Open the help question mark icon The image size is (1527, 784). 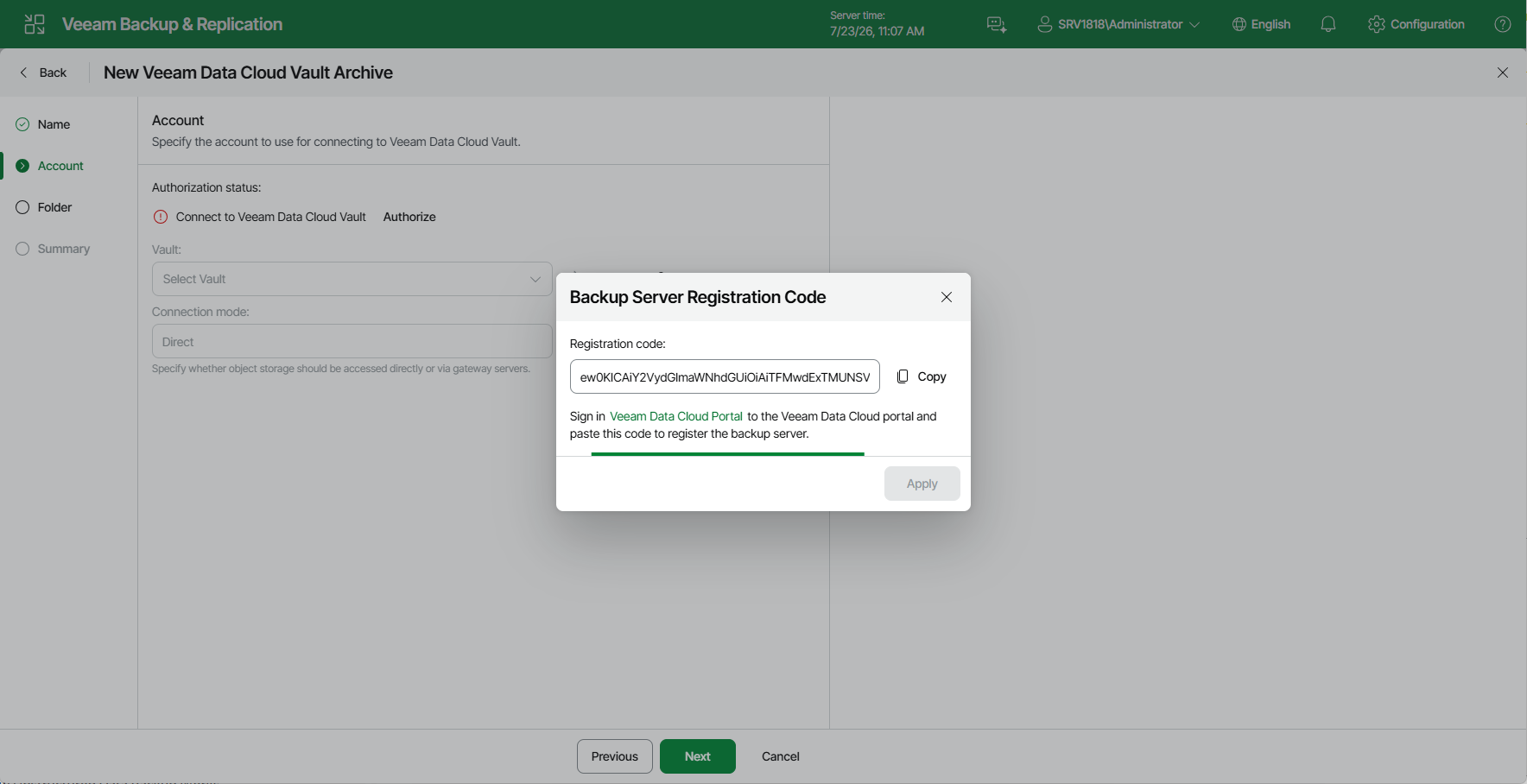pyautogui.click(x=1503, y=24)
